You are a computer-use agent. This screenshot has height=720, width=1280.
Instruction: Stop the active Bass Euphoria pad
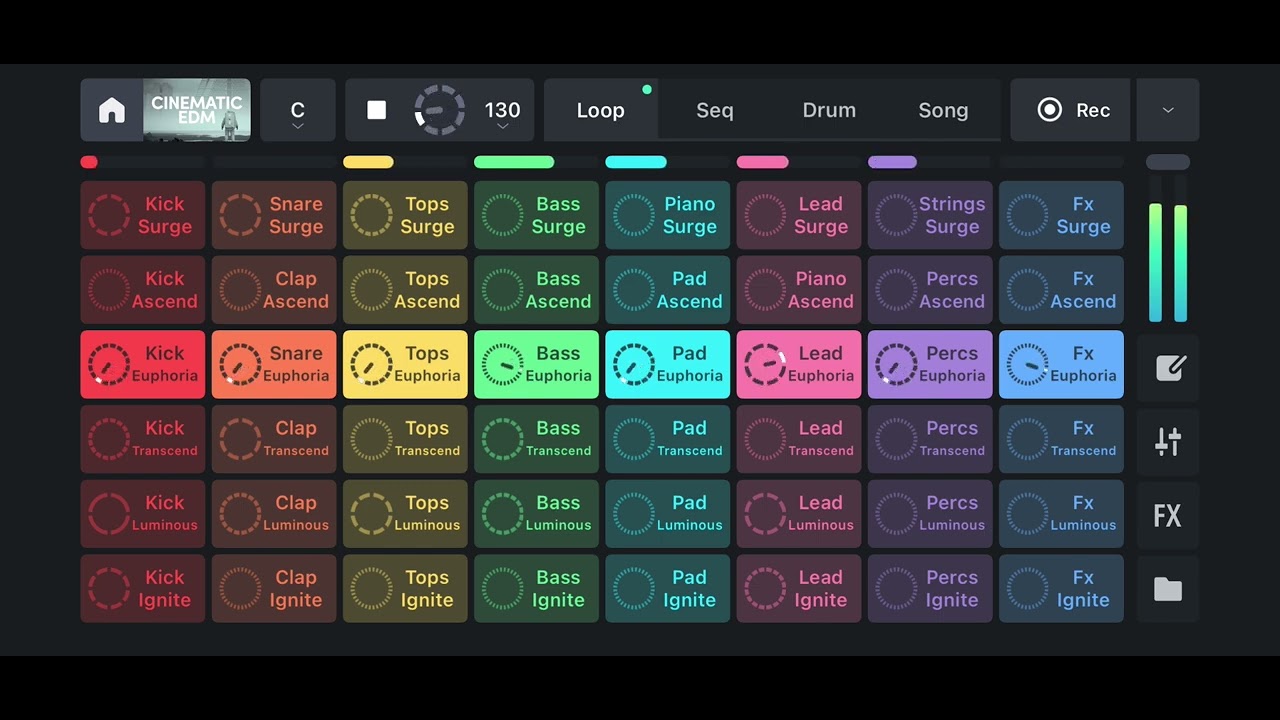pos(536,365)
